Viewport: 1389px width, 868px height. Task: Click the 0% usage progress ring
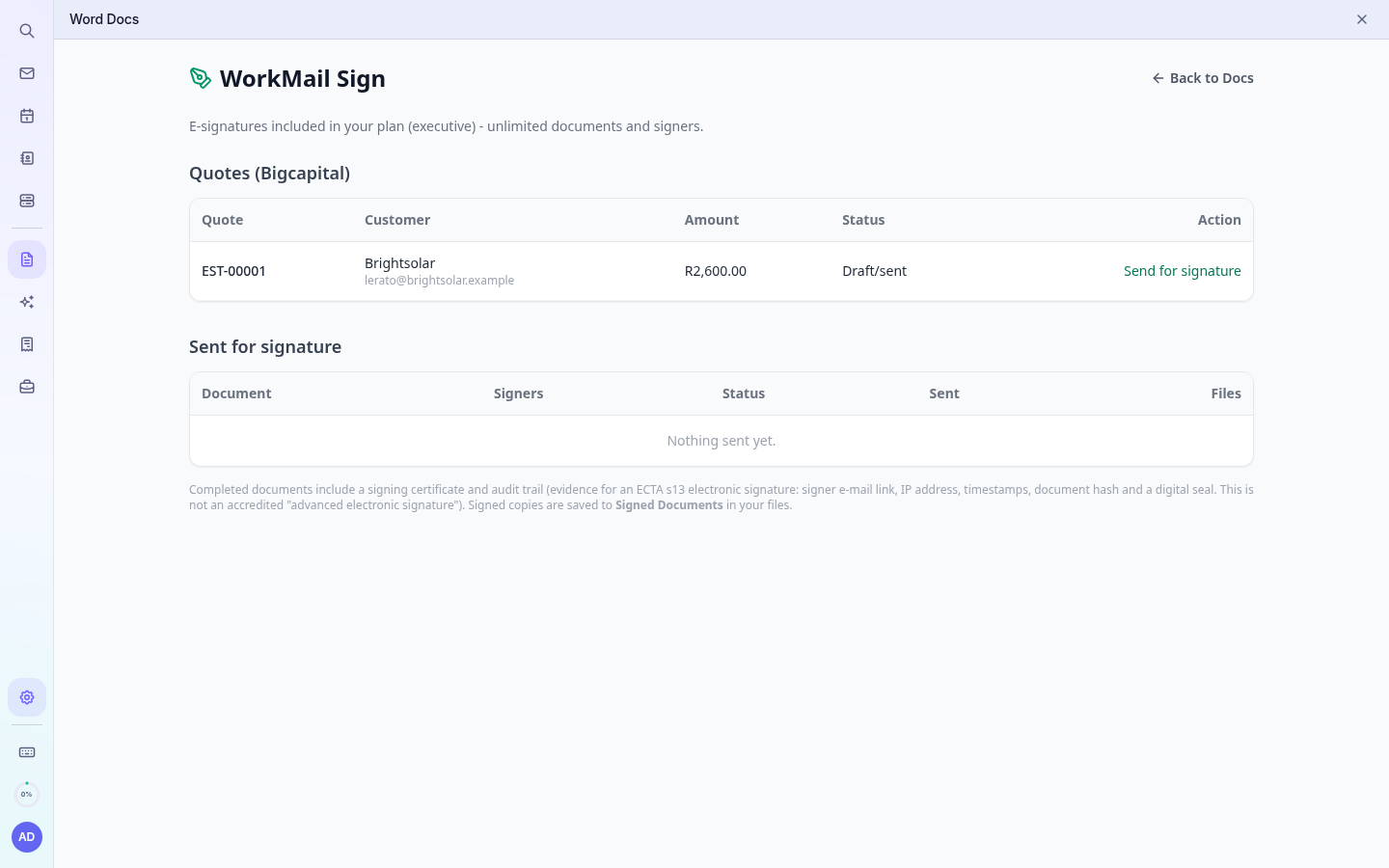(27, 795)
